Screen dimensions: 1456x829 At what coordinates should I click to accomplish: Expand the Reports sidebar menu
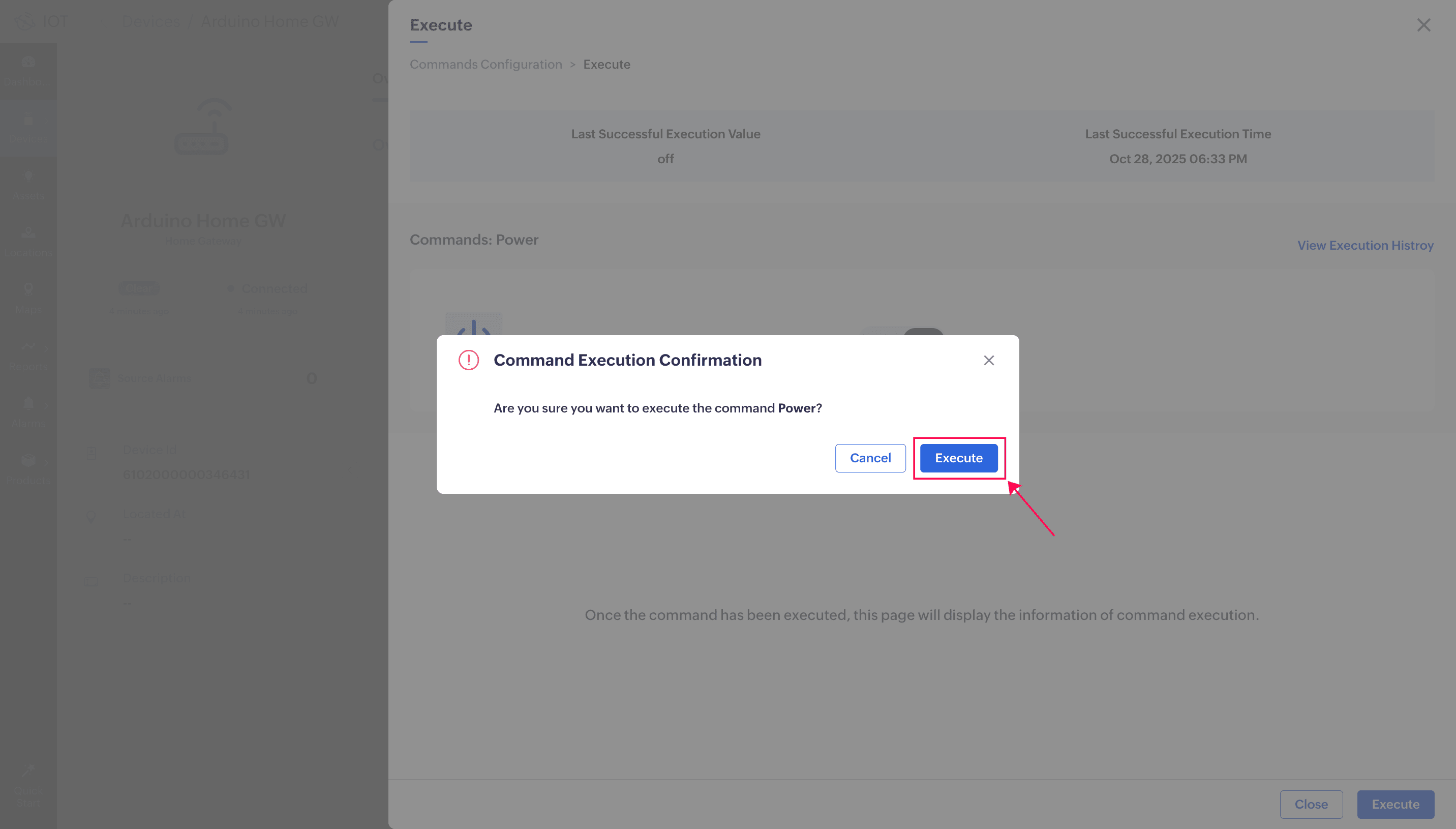[28, 356]
